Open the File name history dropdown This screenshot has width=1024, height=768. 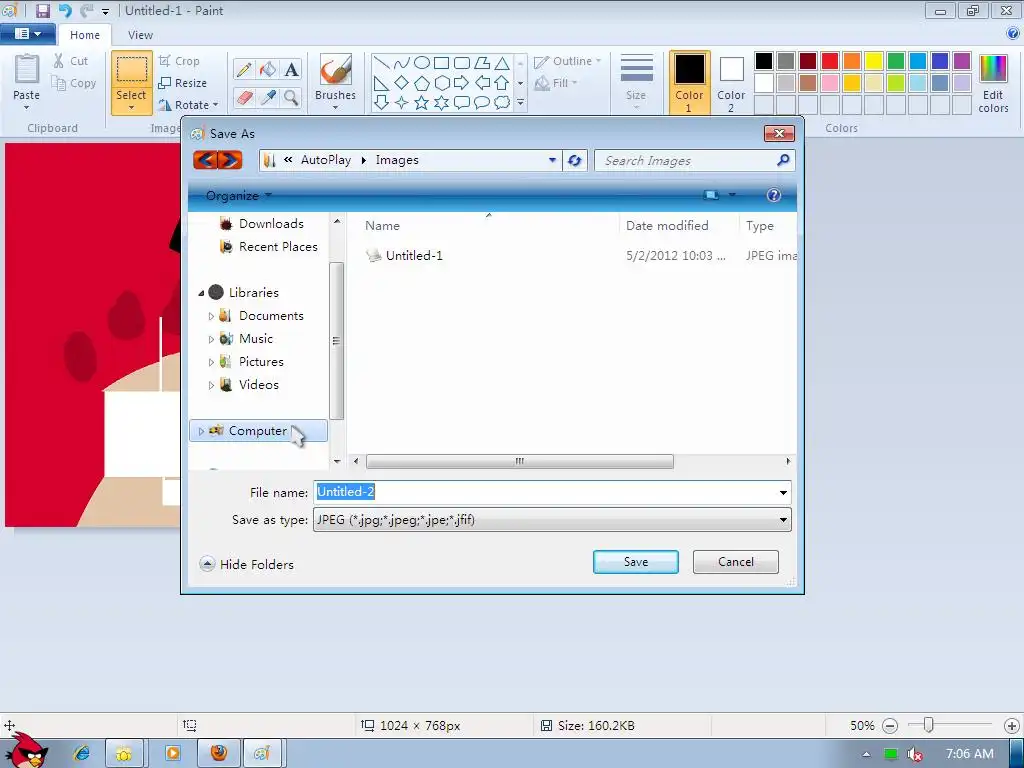tap(783, 492)
